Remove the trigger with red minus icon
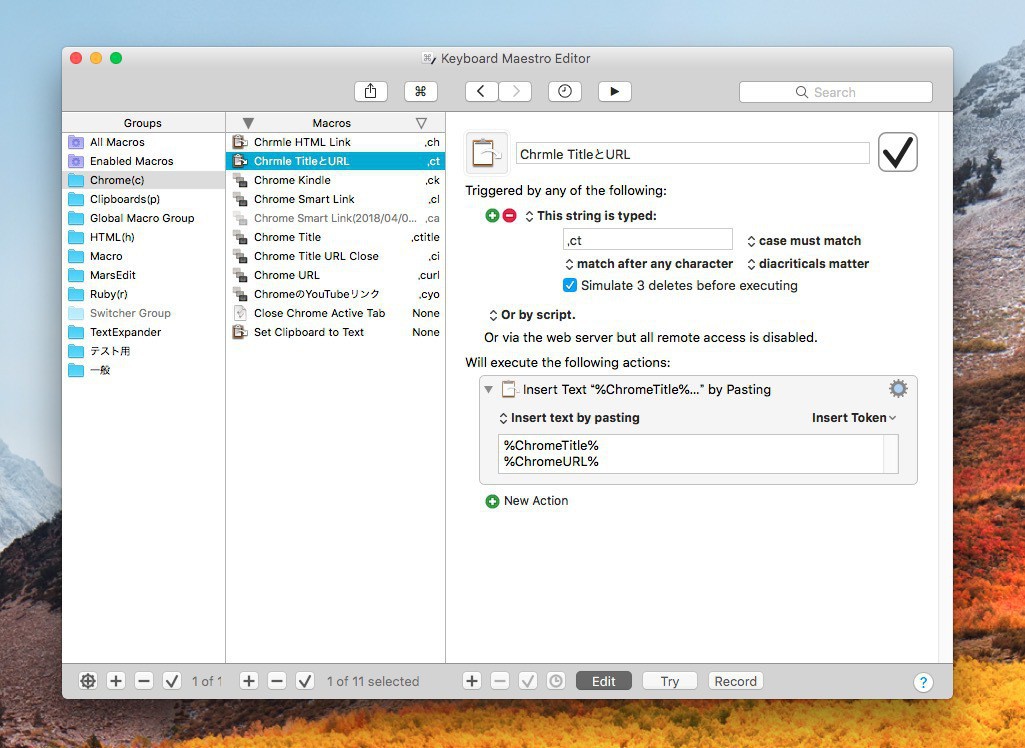 click(509, 216)
